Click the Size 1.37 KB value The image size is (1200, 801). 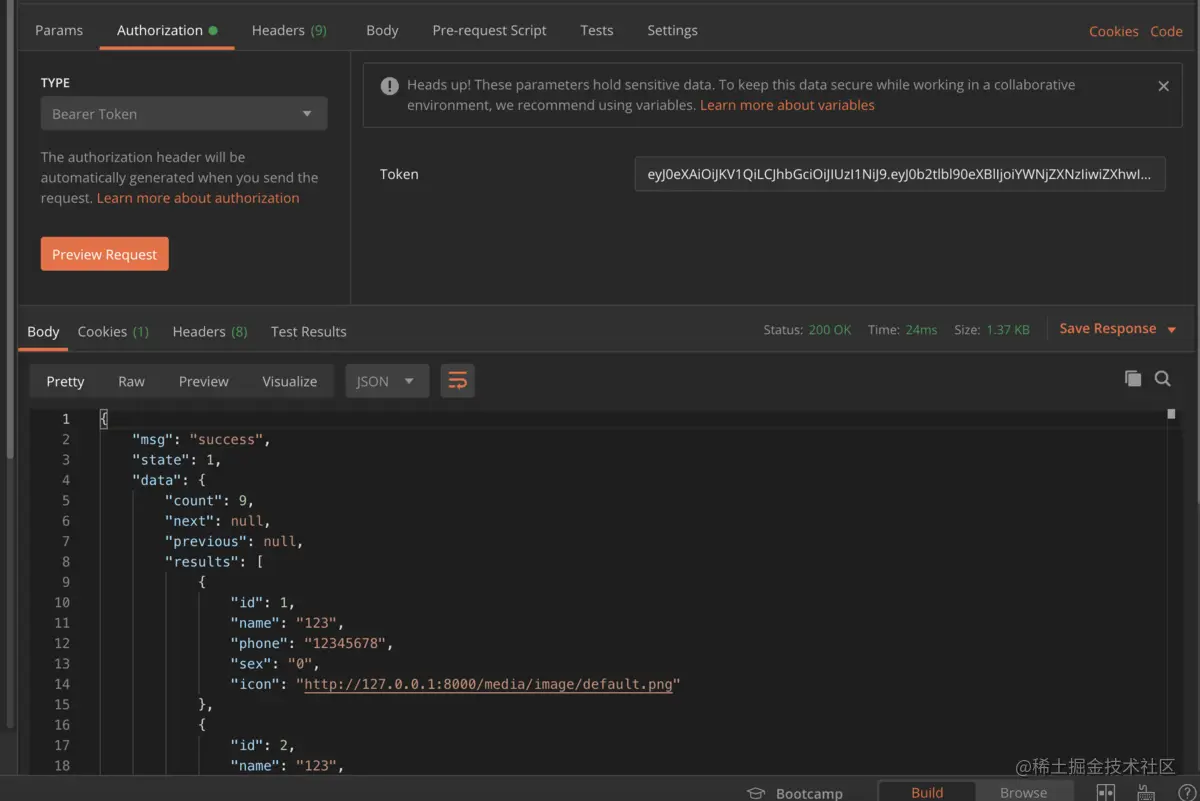1007,329
